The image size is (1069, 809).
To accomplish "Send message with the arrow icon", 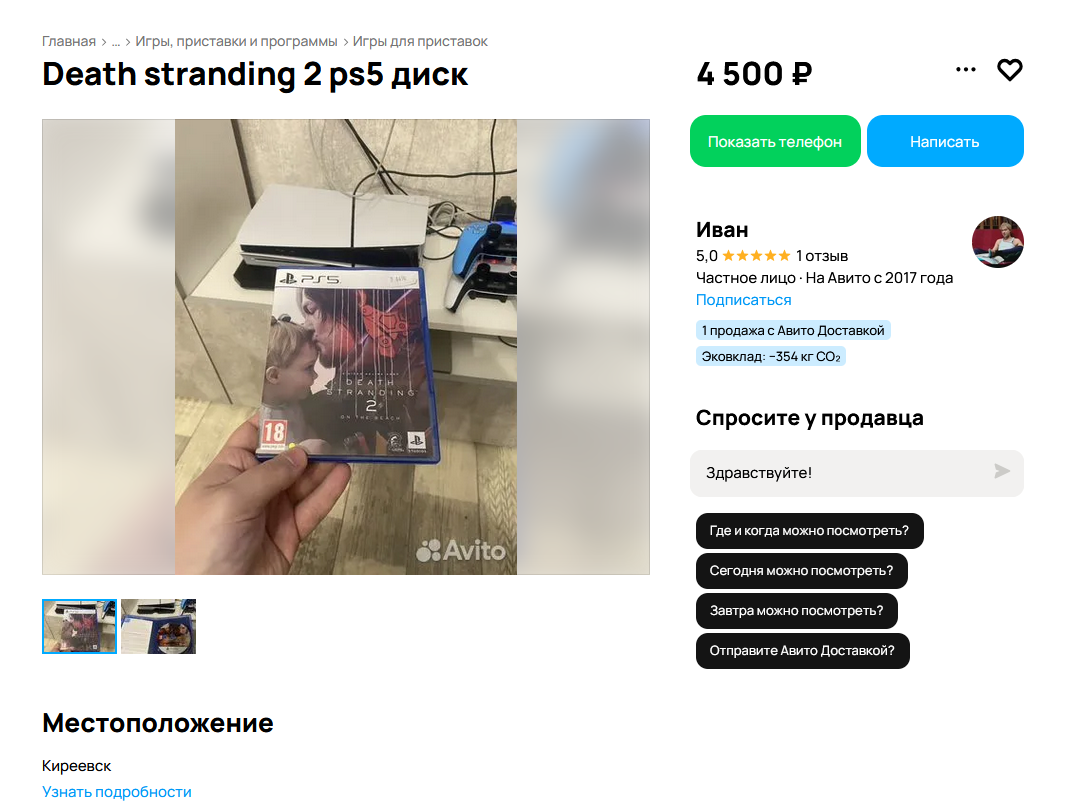I will tap(1002, 472).
